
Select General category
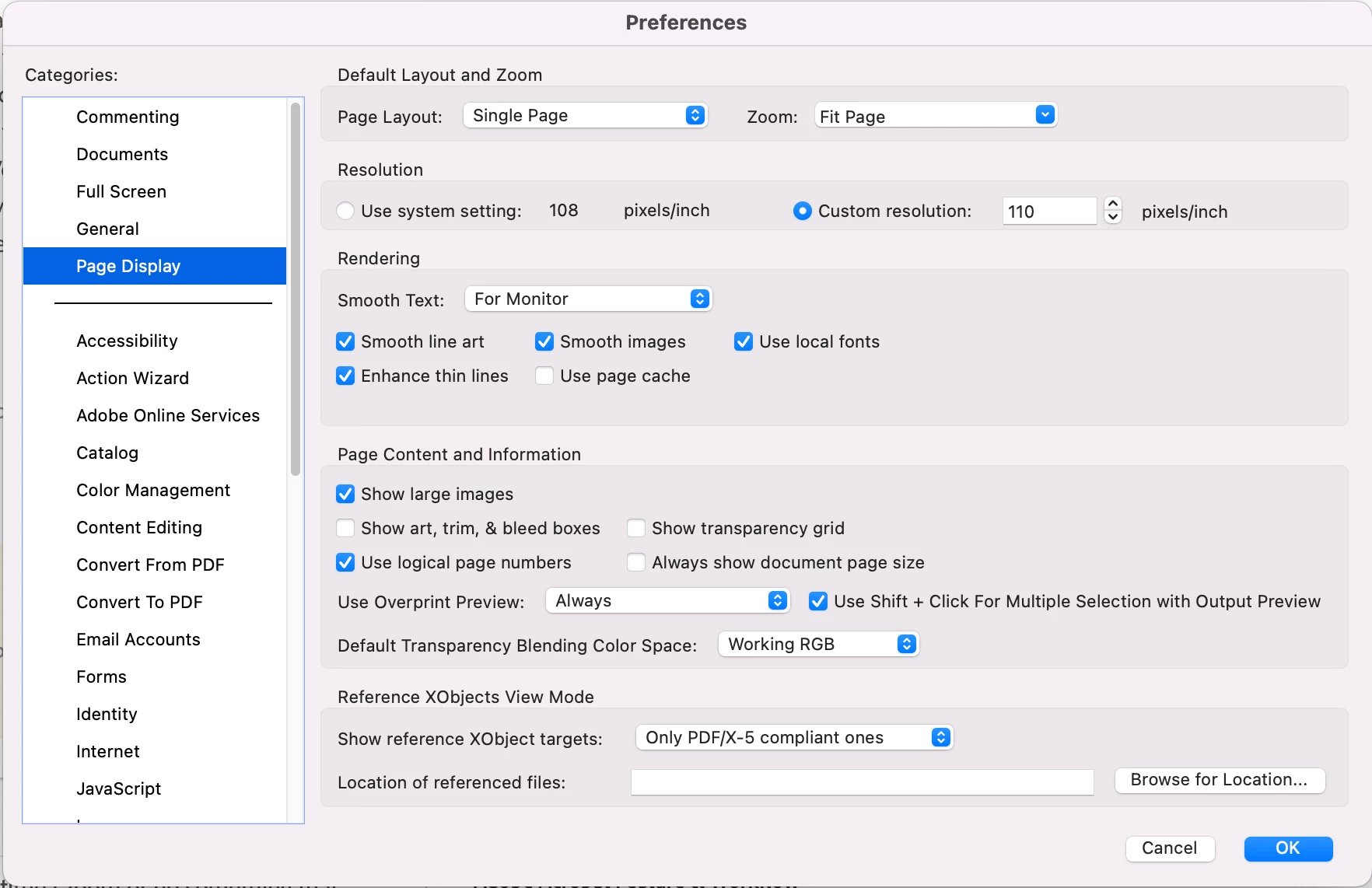(155, 229)
